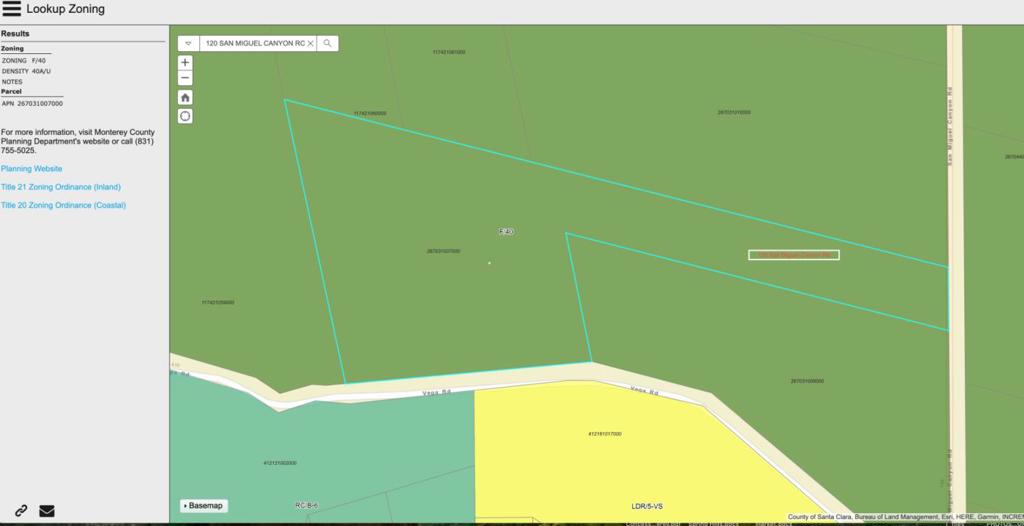This screenshot has width=1024, height=526.
Task: Open Title 21 Zoning Ordinance (Inland)
Action: click(x=61, y=187)
